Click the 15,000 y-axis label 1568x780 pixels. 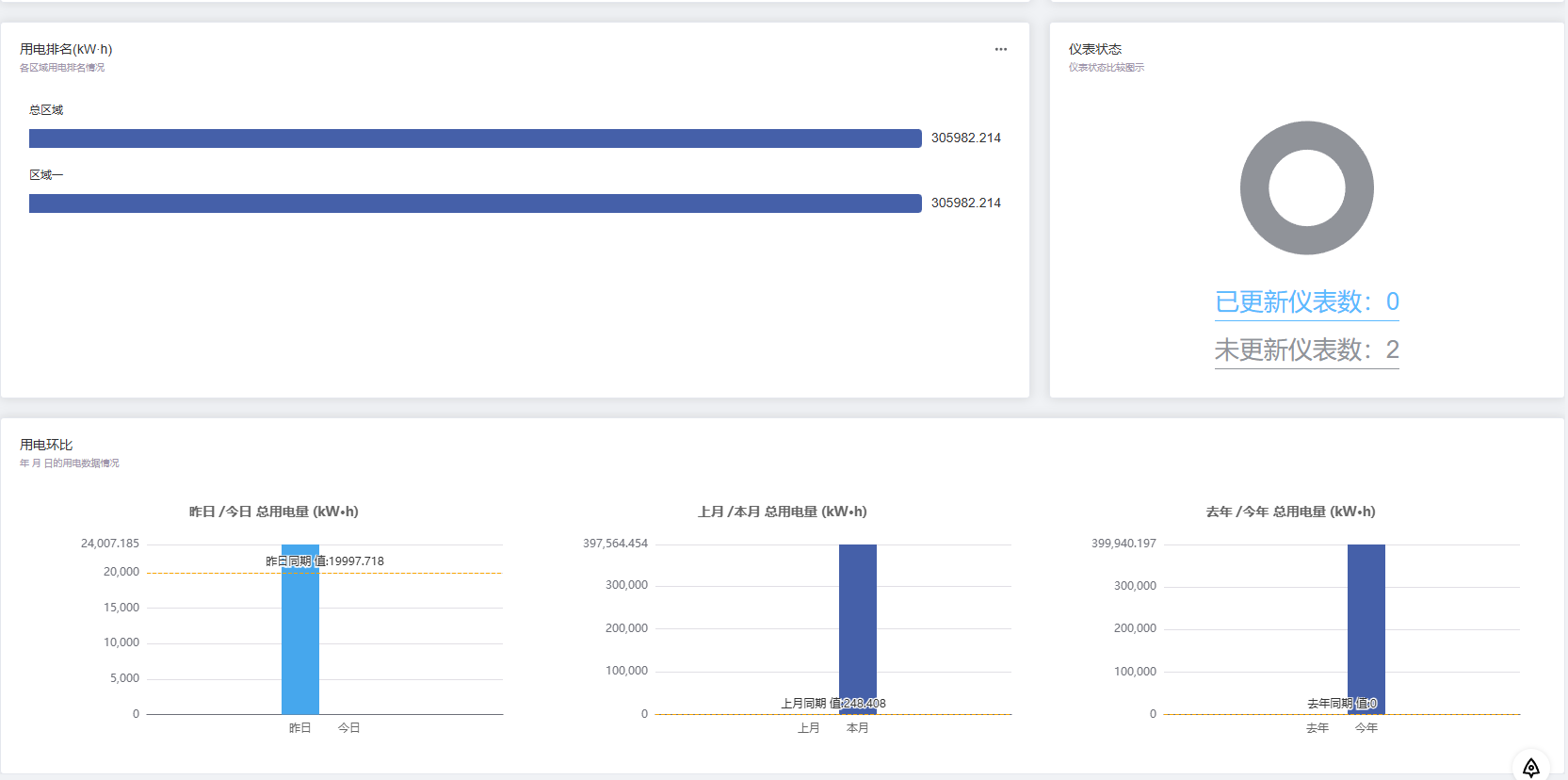(121, 608)
